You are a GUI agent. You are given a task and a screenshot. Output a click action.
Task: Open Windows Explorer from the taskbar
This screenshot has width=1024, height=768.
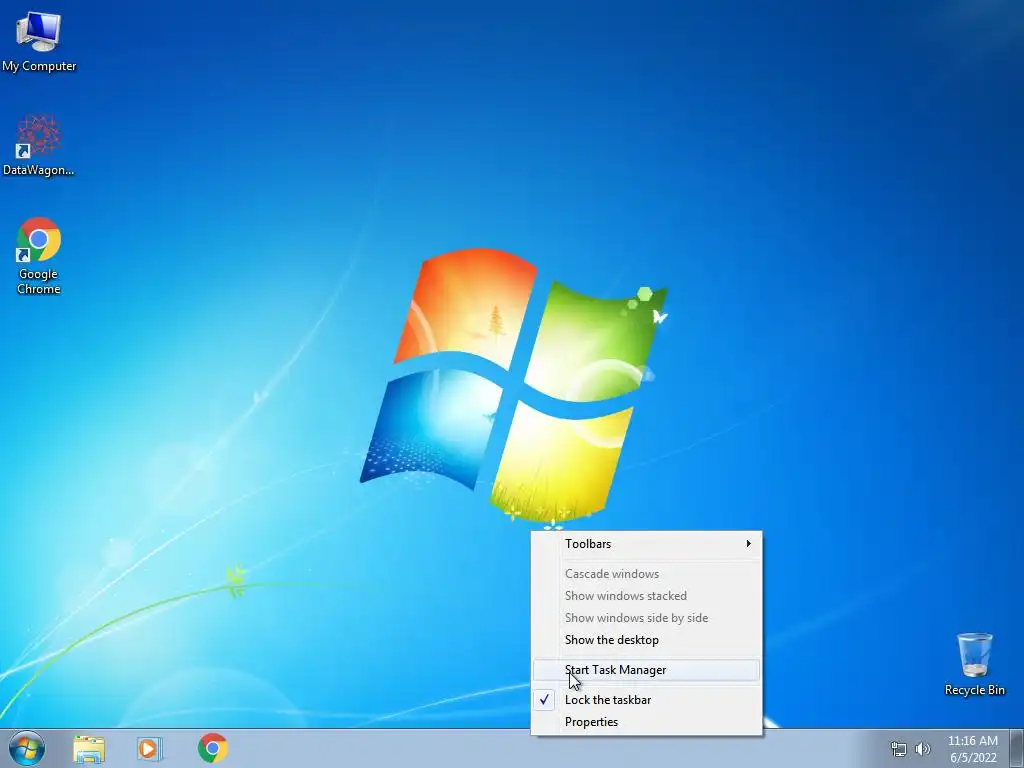[x=89, y=749]
